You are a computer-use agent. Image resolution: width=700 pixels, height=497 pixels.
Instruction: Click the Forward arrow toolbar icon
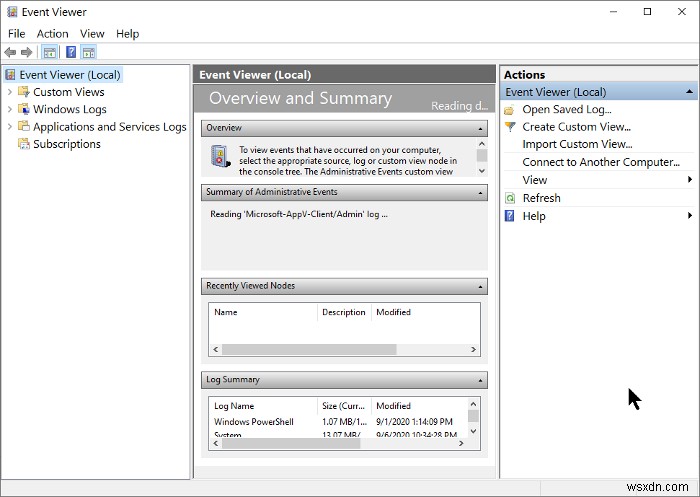pyautogui.click(x=27, y=52)
